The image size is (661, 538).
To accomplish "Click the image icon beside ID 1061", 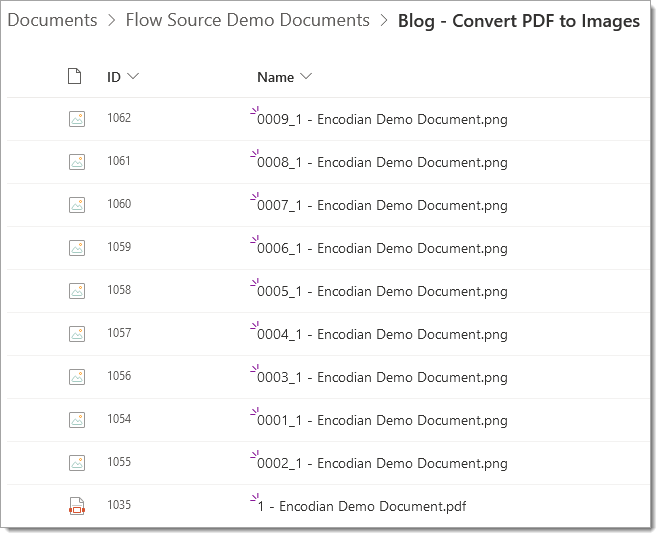I will click(77, 162).
